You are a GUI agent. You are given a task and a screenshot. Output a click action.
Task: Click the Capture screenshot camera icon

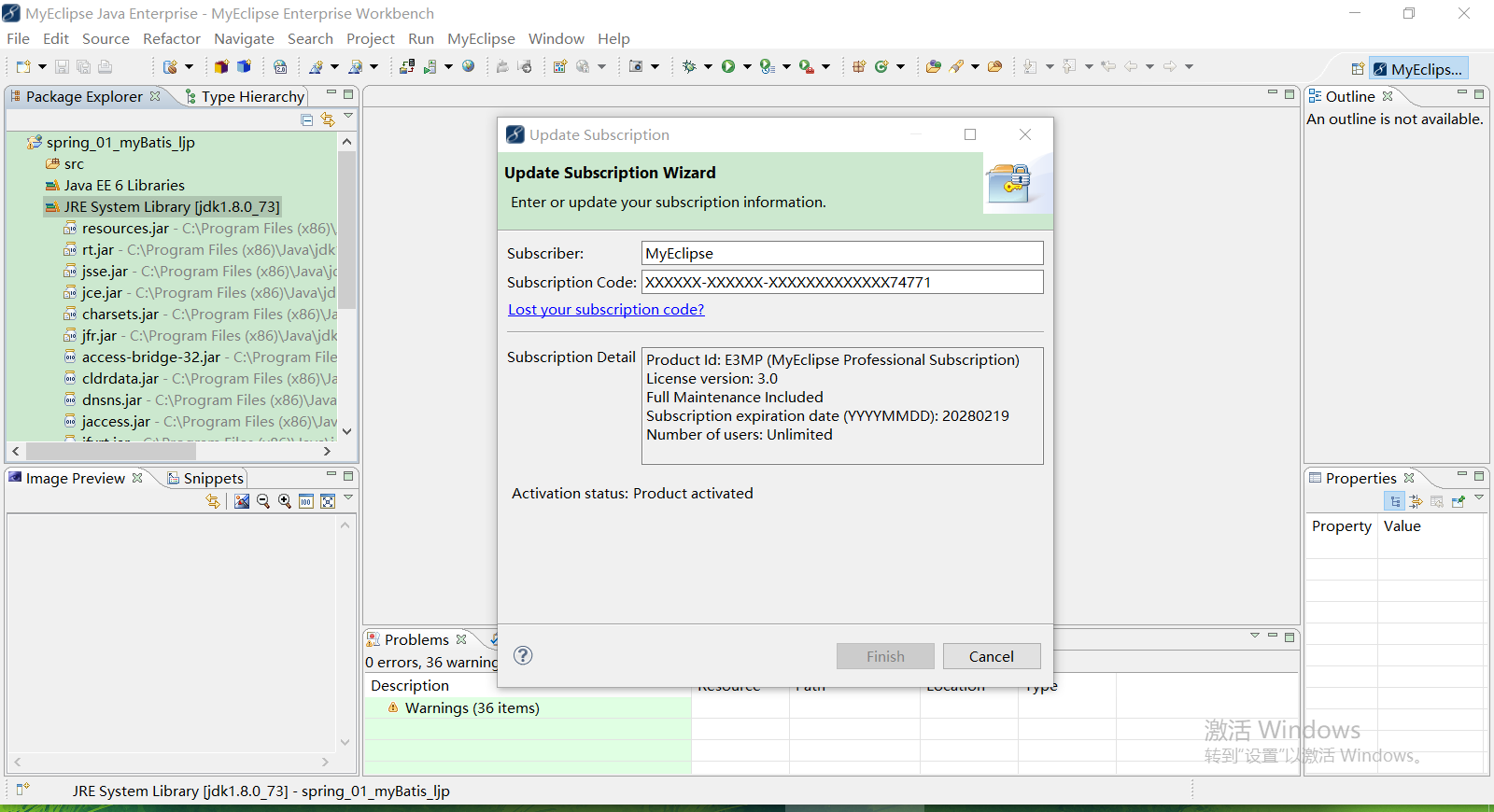(636, 66)
